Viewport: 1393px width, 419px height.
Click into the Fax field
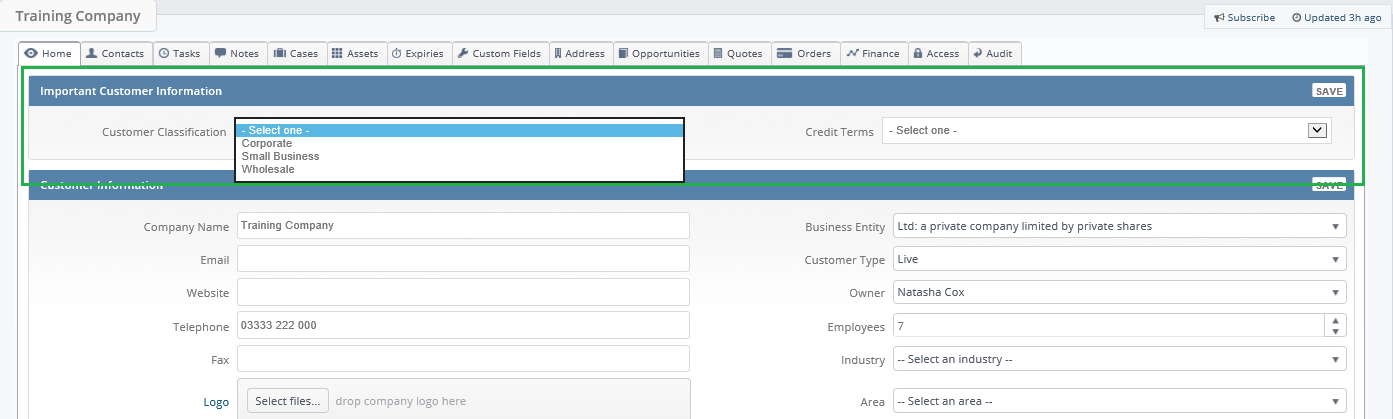click(x=463, y=359)
